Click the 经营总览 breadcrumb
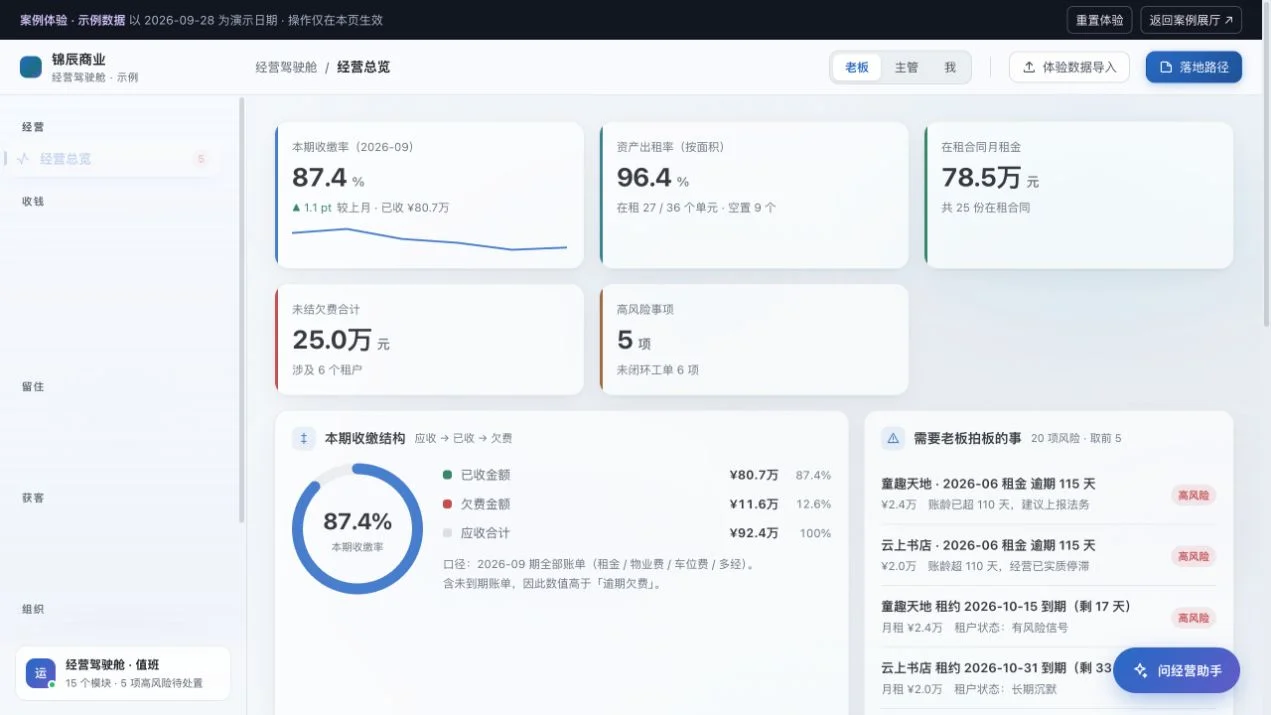The image size is (1271, 715). tap(363, 67)
